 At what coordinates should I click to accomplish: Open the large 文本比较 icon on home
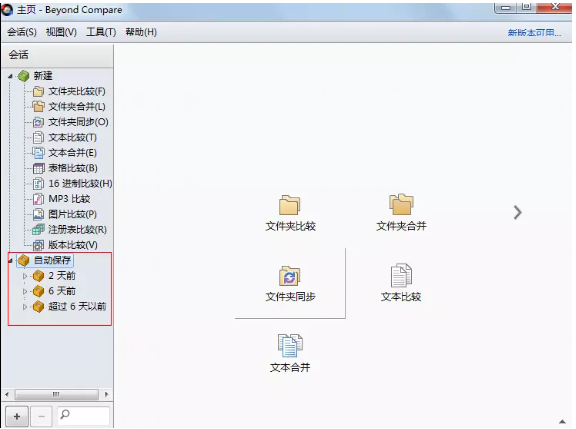click(401, 275)
